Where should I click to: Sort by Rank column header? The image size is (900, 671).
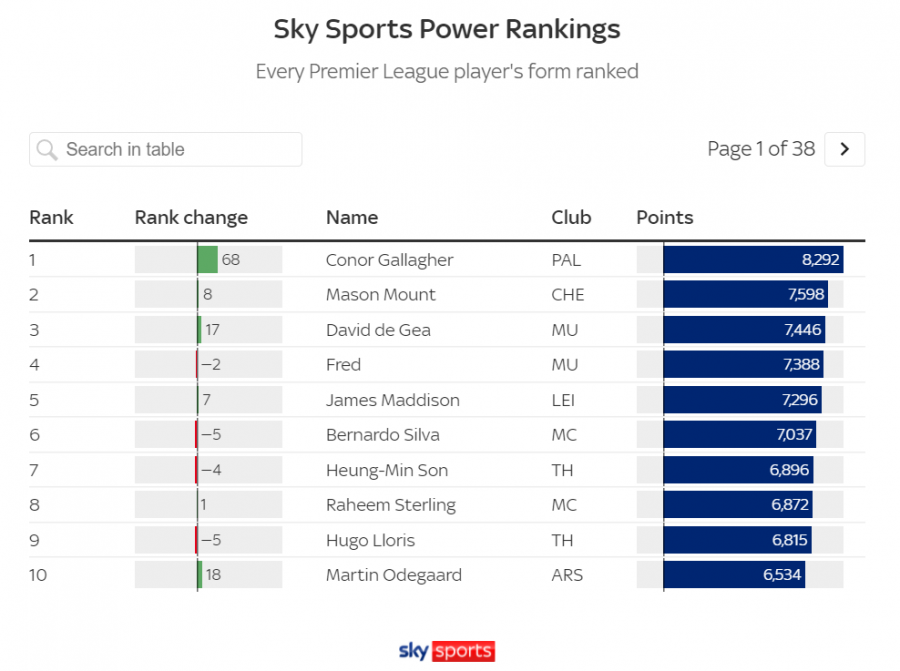51,218
